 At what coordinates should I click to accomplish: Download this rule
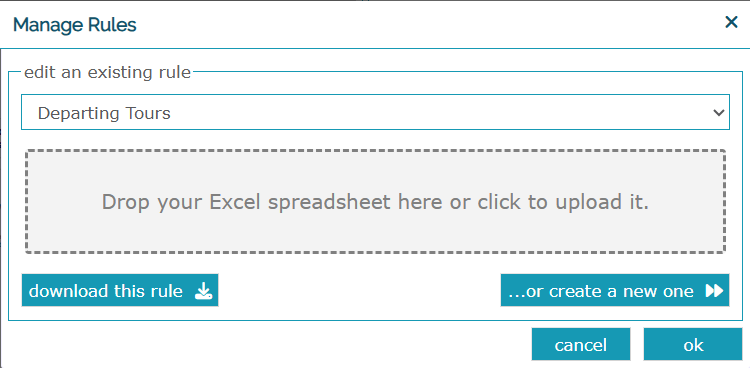click(x=120, y=290)
